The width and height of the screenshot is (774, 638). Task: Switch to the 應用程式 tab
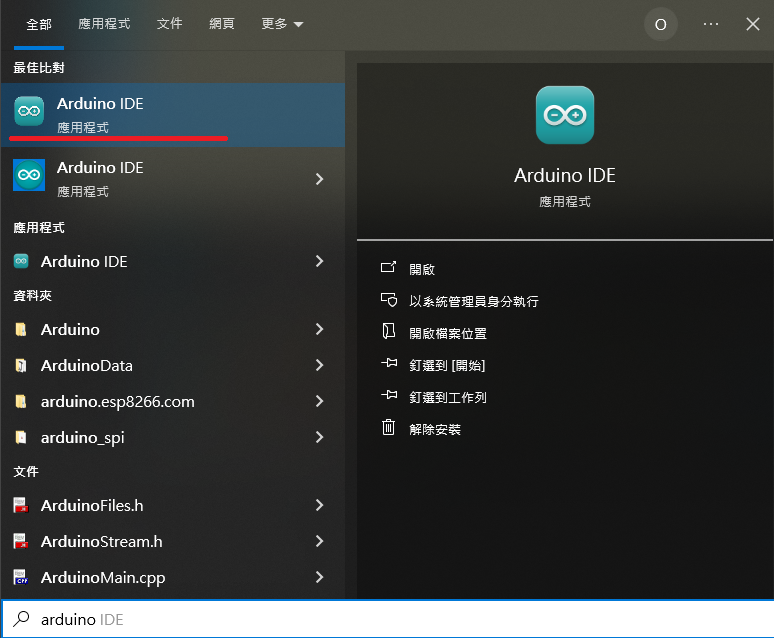coord(104,24)
